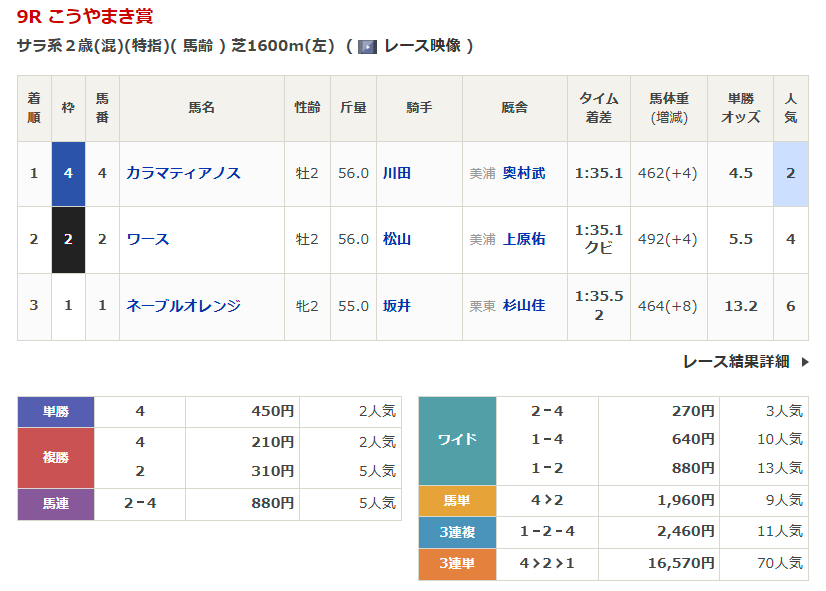Click the highlighted popularity cell for first place
The image size is (826, 591).
click(790, 173)
